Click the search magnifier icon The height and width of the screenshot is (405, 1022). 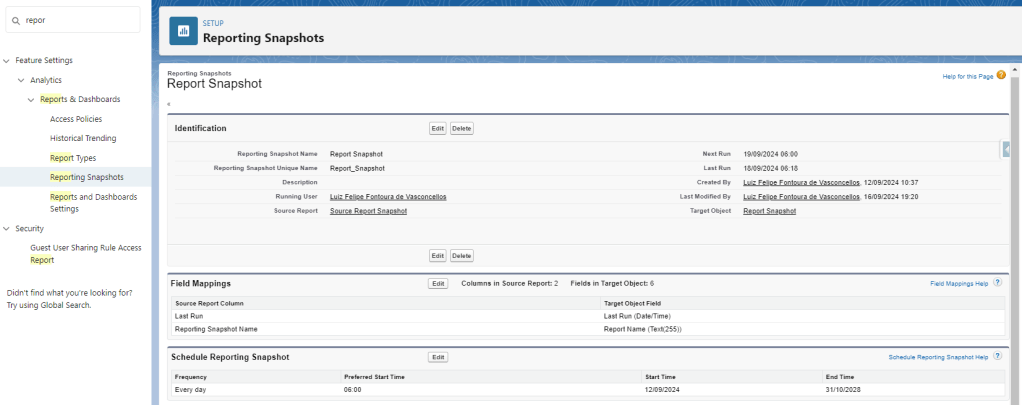click(16, 19)
